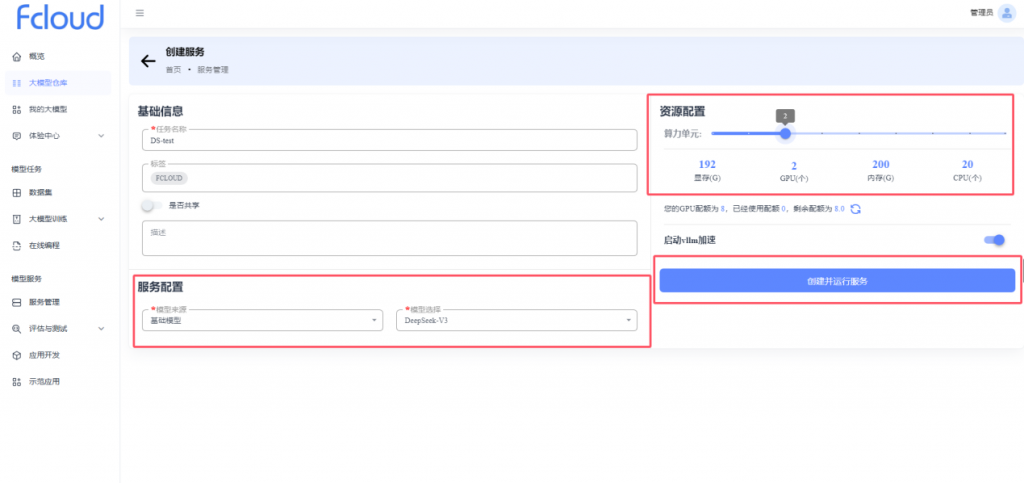The width and height of the screenshot is (1024, 483).
Task: Click the hamburger menu collapse icon
Action: tap(139, 13)
